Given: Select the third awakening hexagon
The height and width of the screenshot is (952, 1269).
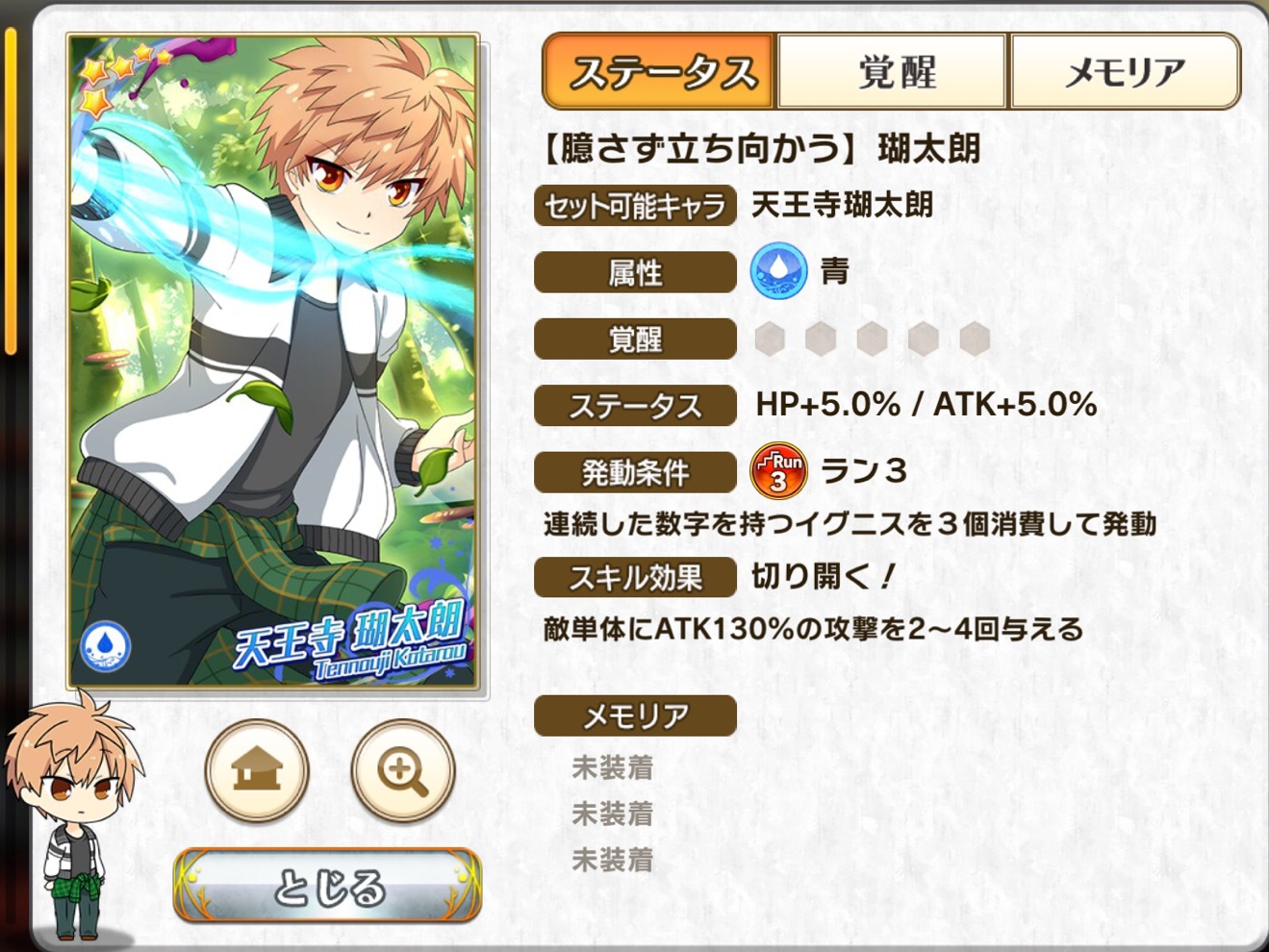Looking at the screenshot, I should (x=872, y=338).
